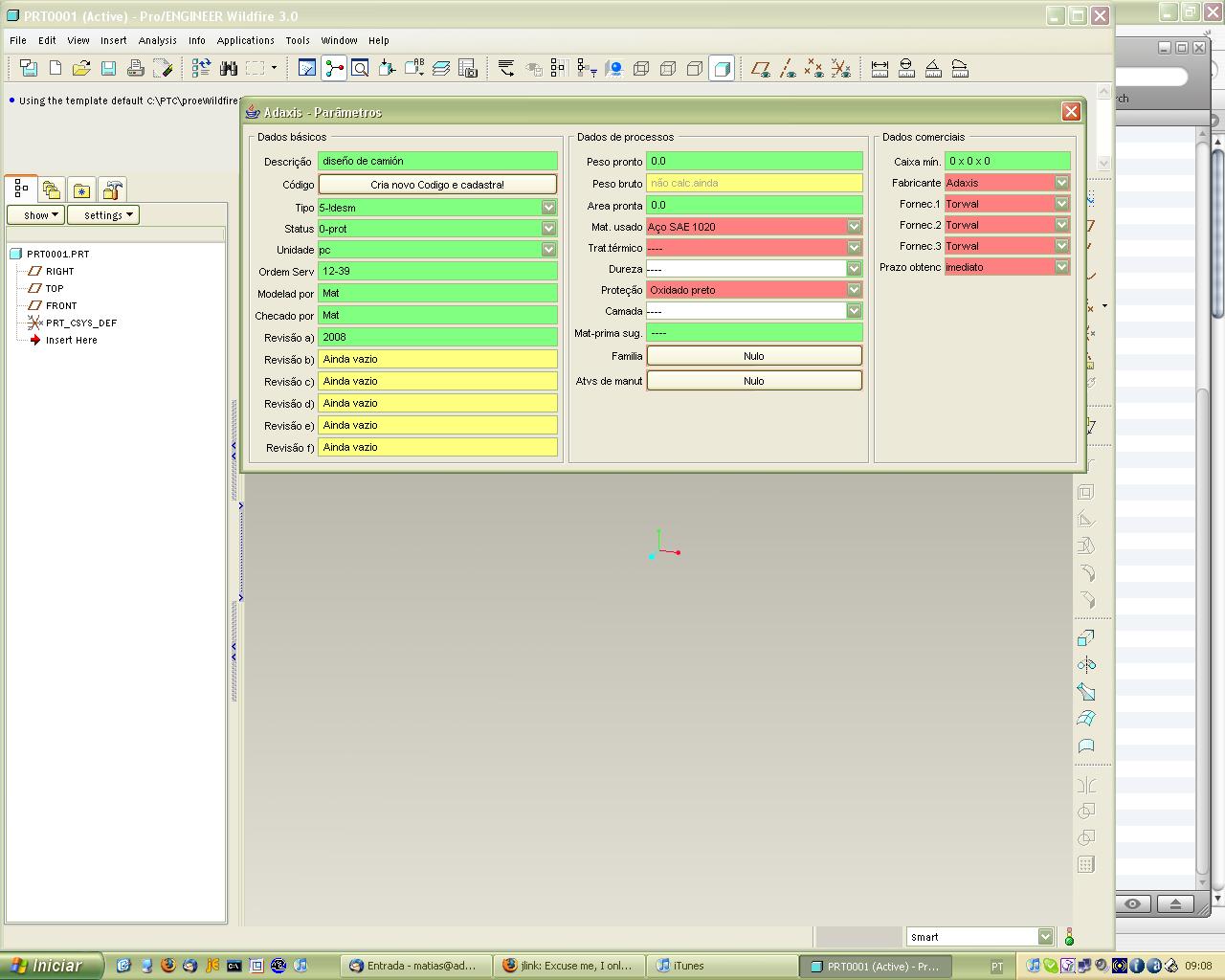Open Find tool with binoculars icon
The height and width of the screenshot is (980, 1225).
(228, 68)
